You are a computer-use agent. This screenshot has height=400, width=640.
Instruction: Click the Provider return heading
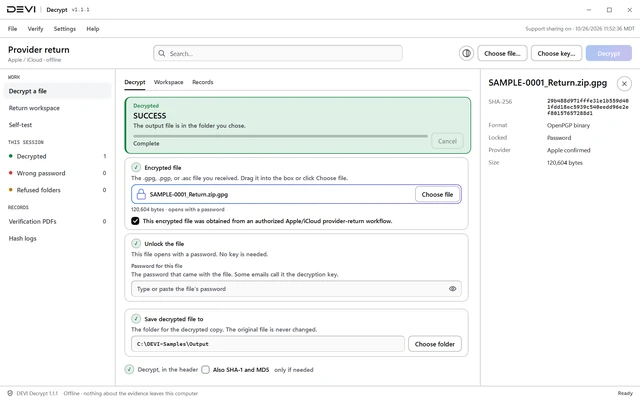(39, 49)
